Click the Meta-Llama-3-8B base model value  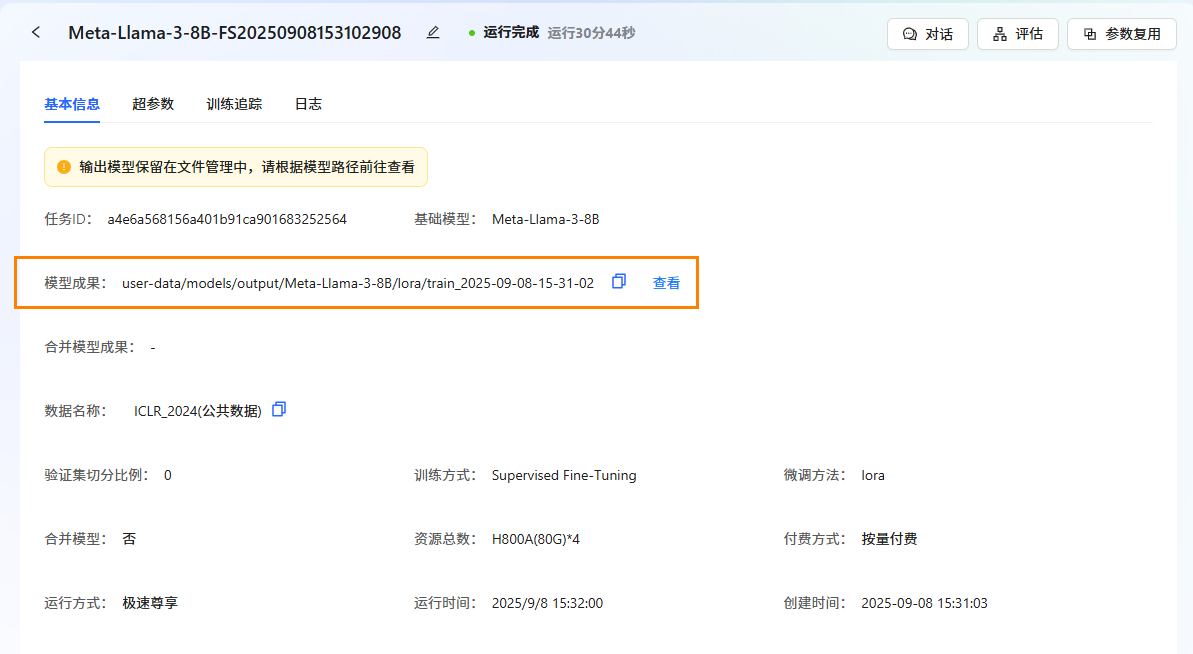[545, 219]
